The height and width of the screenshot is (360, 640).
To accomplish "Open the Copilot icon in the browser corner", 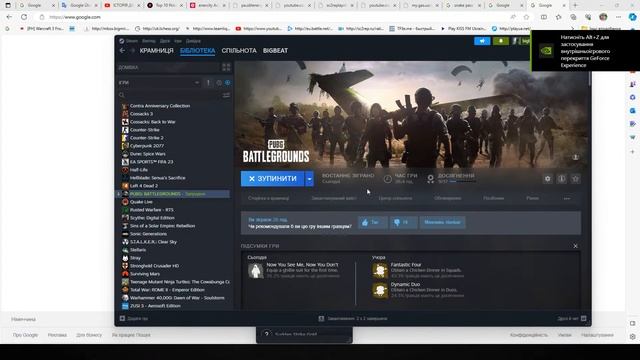I will click(632, 17).
